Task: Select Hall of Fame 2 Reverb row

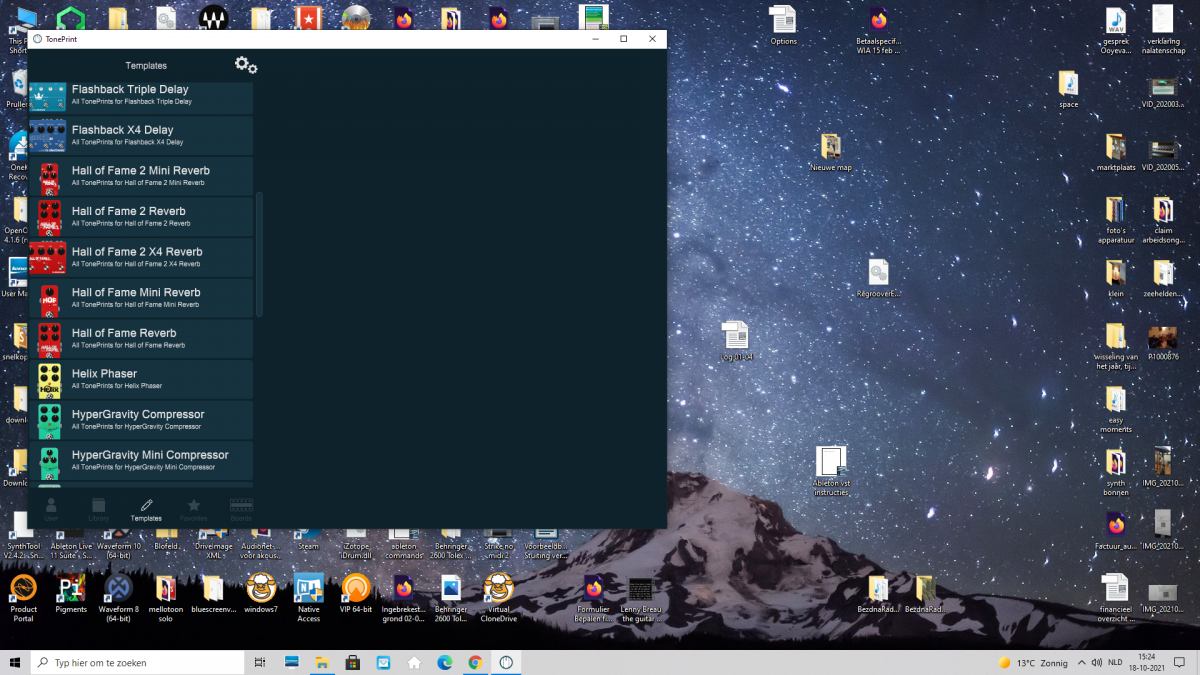Action: 141,217
